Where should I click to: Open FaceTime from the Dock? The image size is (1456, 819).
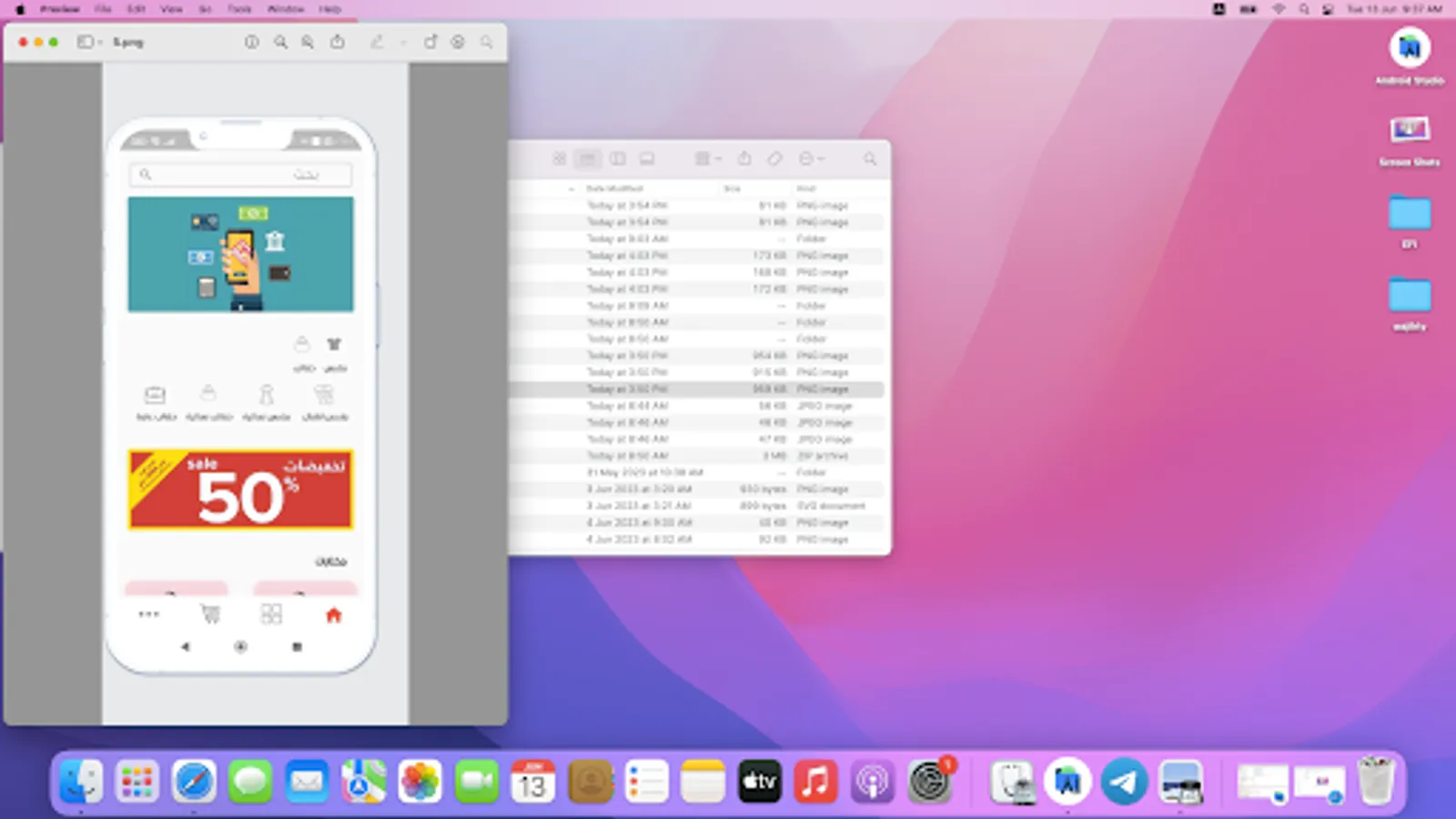click(476, 782)
